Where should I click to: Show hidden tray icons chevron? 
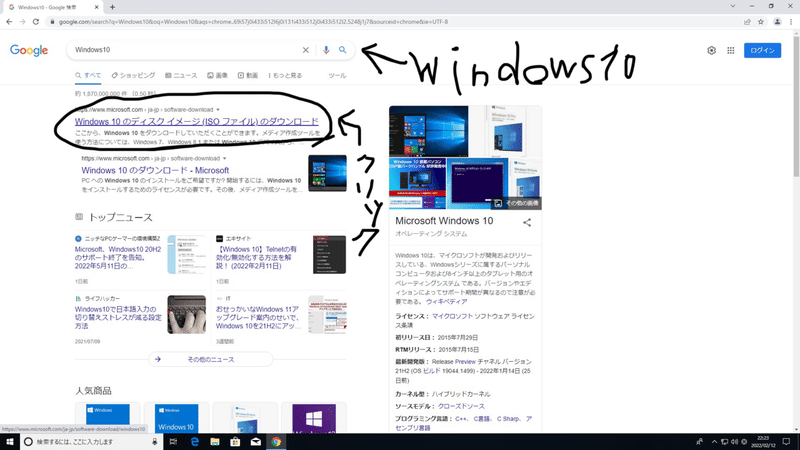tap(714, 442)
